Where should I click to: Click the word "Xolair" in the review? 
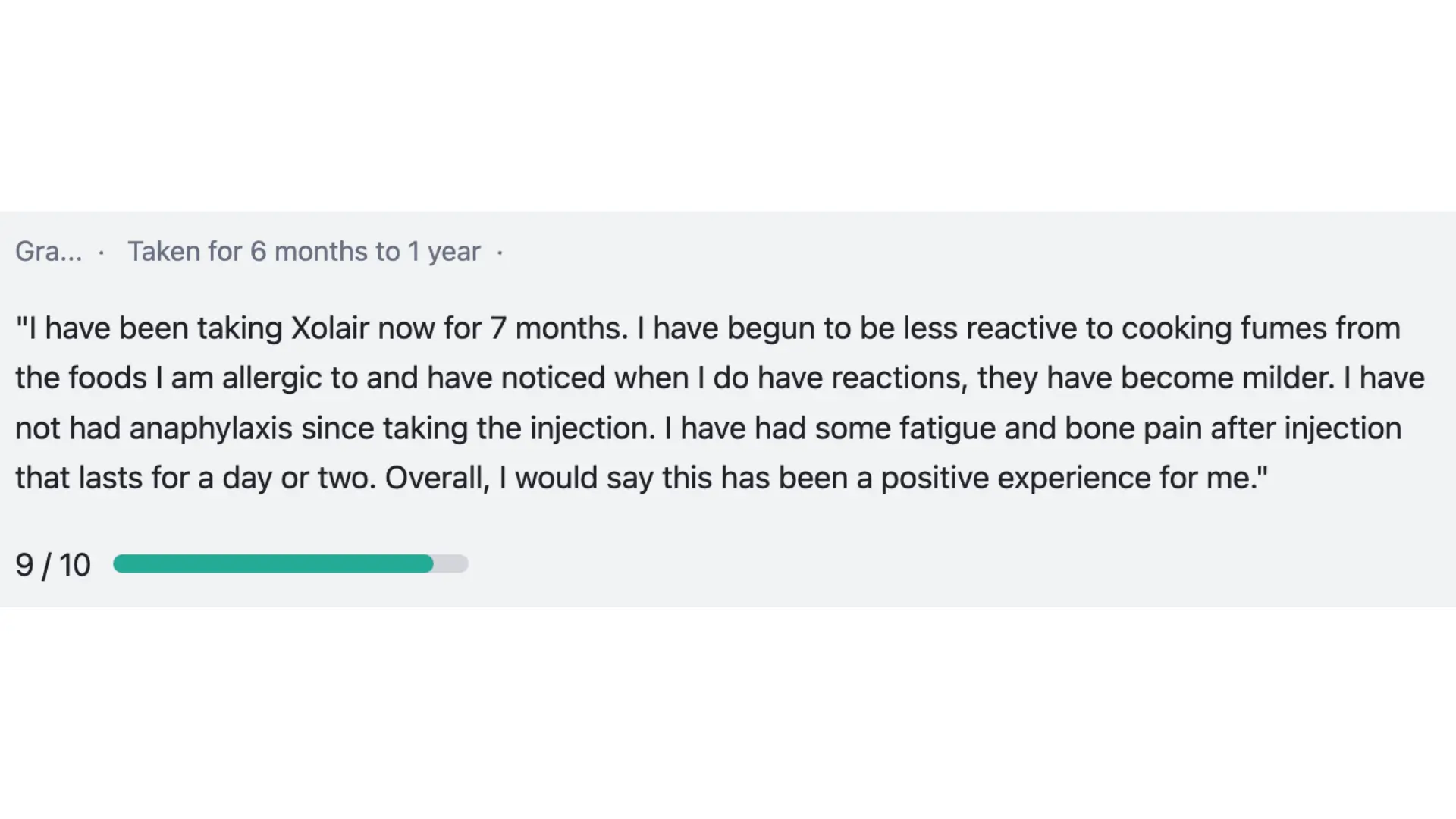[330, 328]
